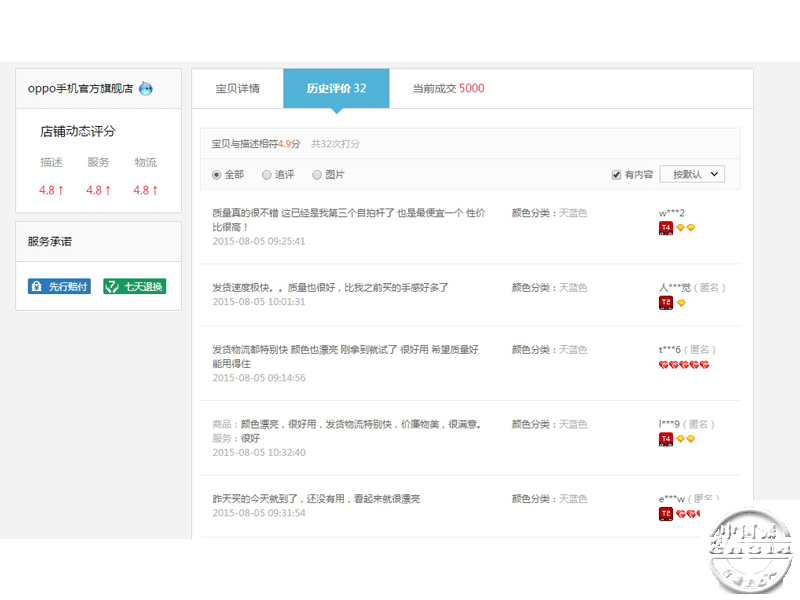Click the 服务：很好 line in l***9's review

pos(236,438)
